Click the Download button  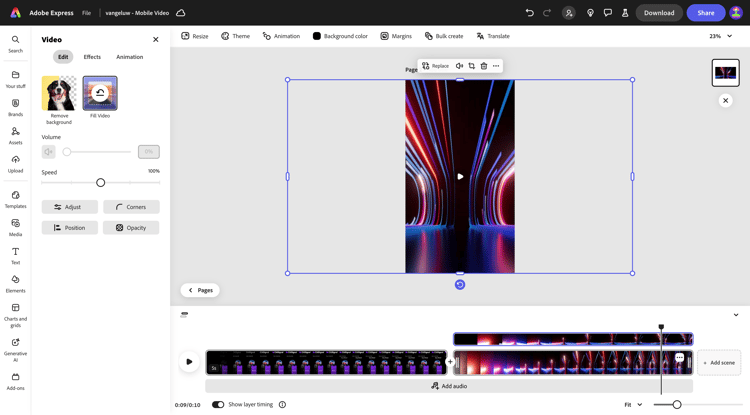tap(659, 13)
